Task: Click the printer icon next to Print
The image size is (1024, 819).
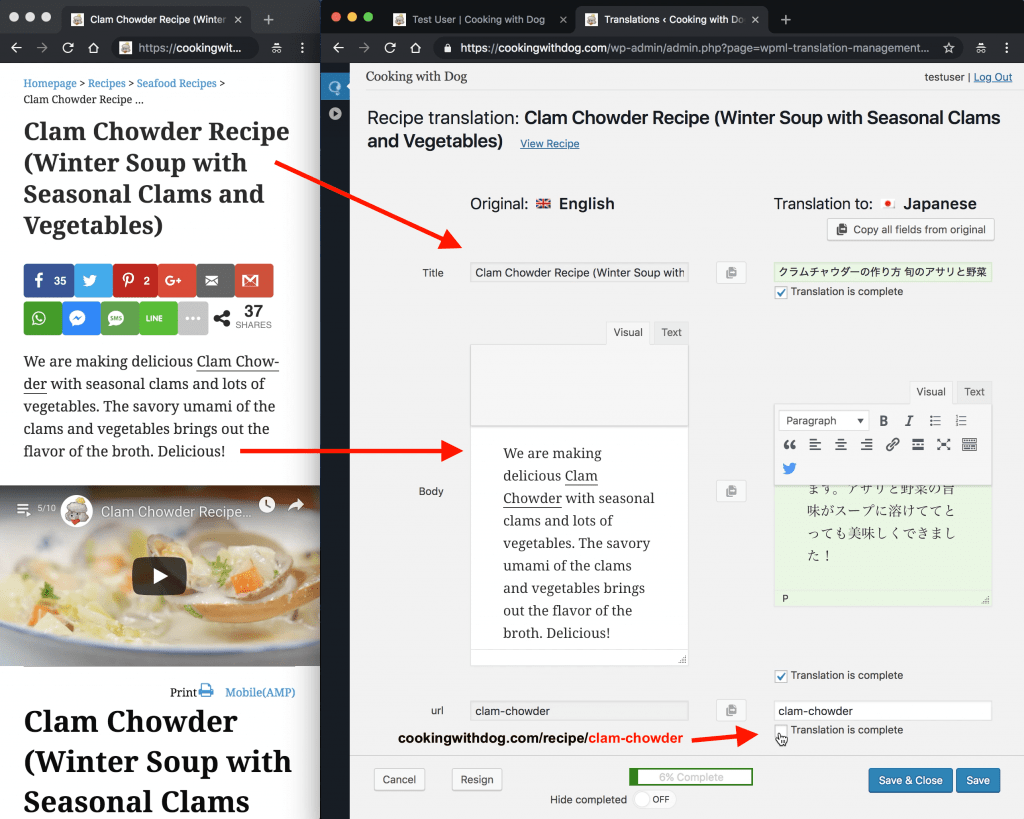Action: (x=206, y=690)
